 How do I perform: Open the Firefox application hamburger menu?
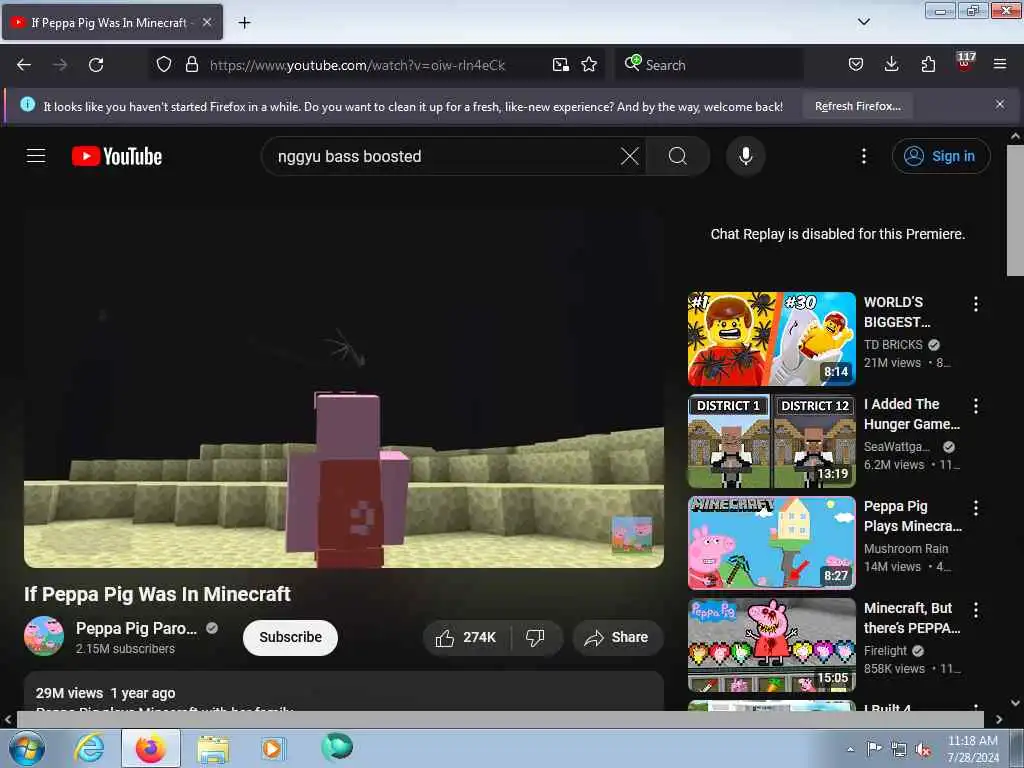coord(1000,65)
